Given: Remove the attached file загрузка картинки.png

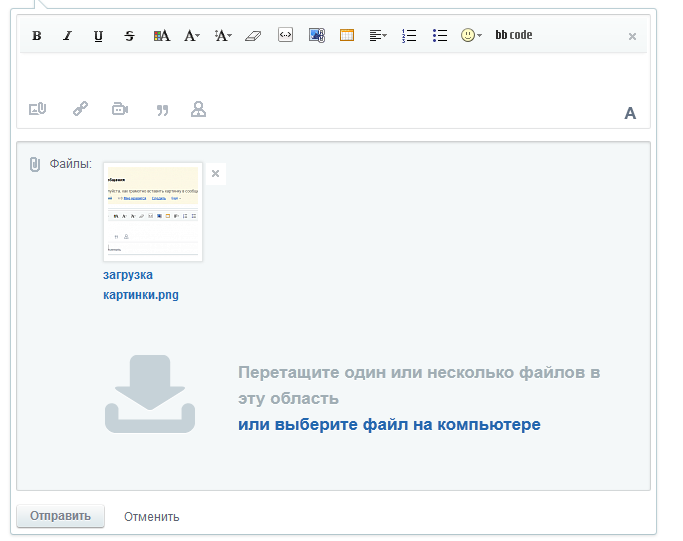Looking at the screenshot, I should [x=215, y=173].
